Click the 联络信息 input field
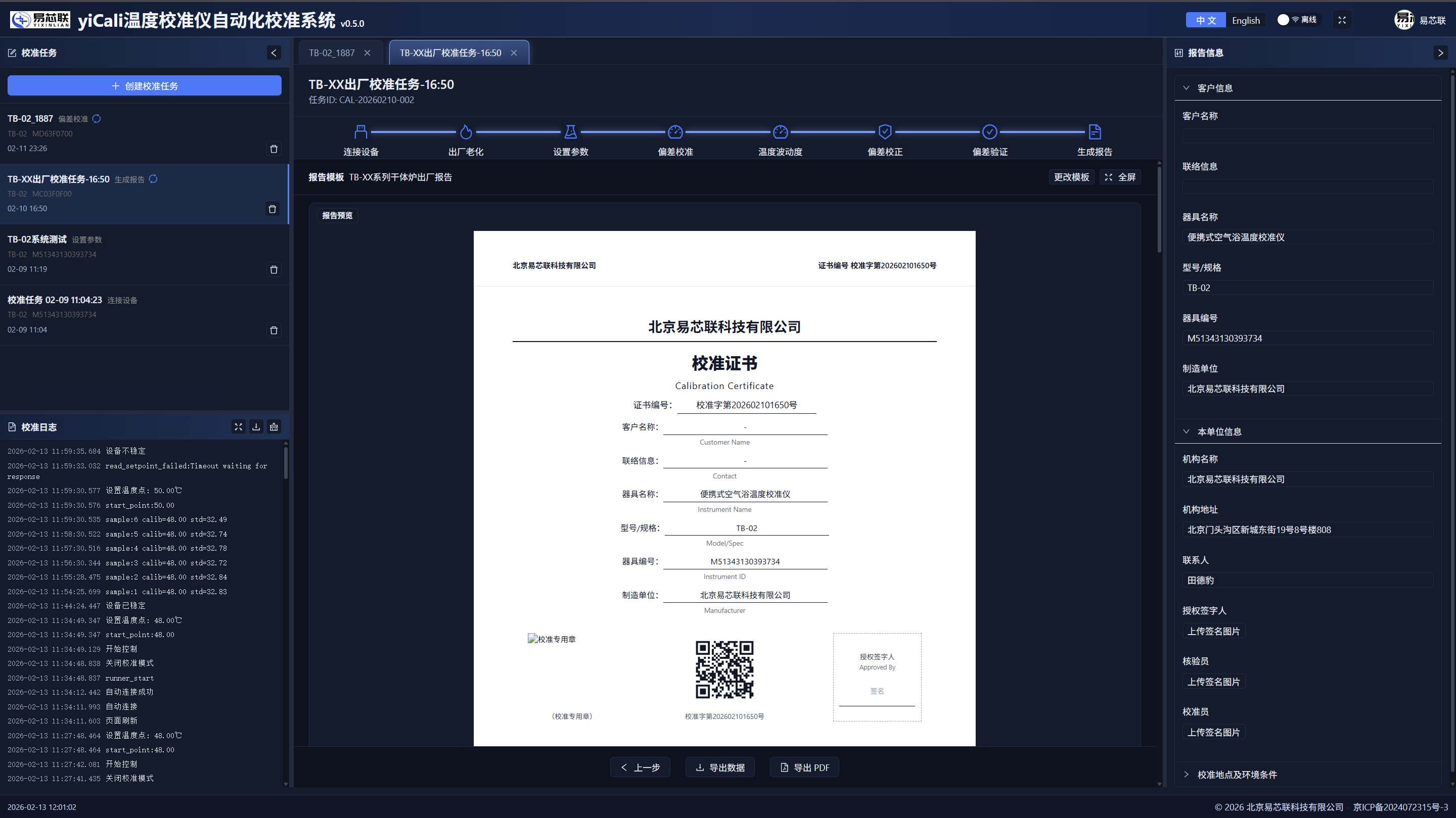 pos(1308,186)
